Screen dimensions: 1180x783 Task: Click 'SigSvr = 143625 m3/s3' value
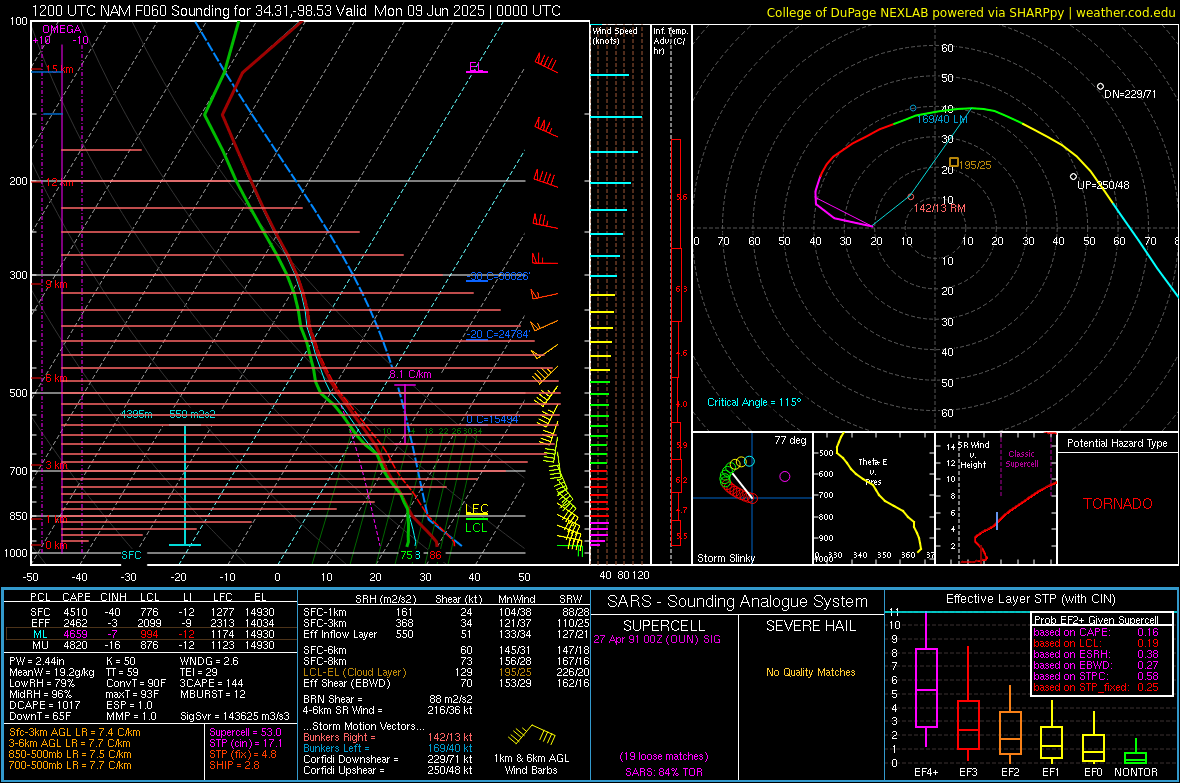[235, 717]
